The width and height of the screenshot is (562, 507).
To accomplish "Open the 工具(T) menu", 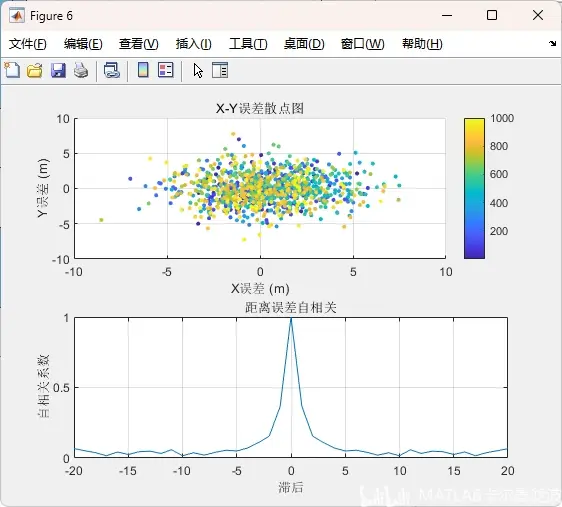I will 248,44.
